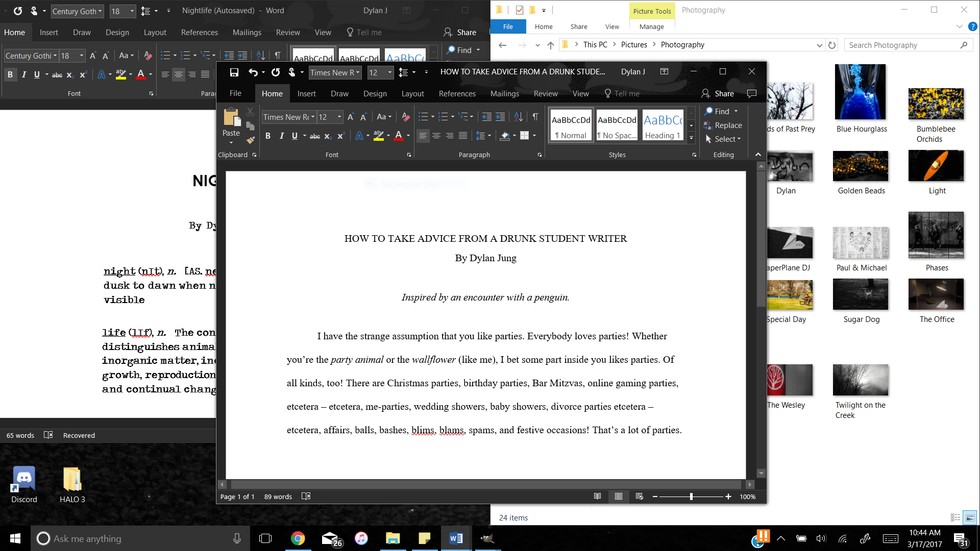The height and width of the screenshot is (551, 980).
Task: Expand the Styles gallery More arrow
Action: click(x=690, y=139)
